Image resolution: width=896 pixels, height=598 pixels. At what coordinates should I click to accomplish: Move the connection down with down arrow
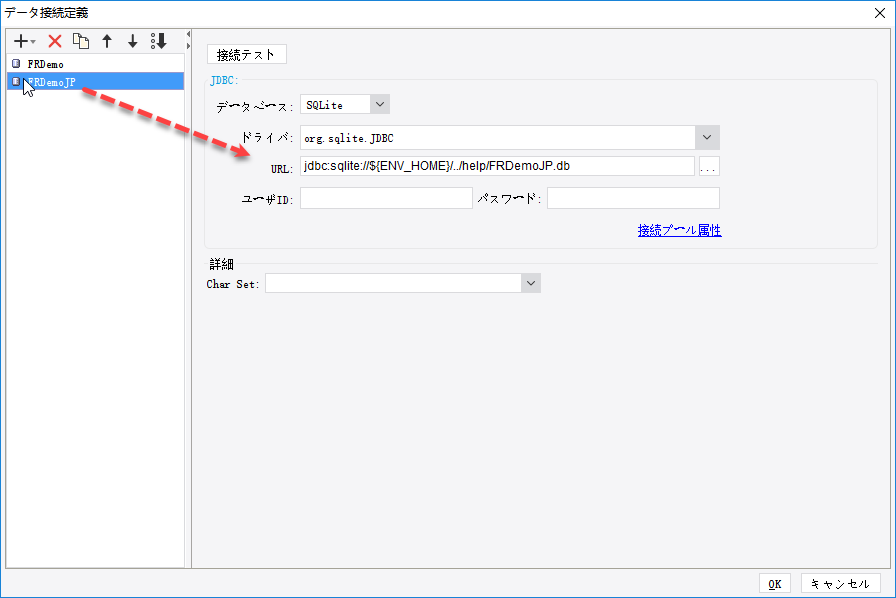pos(133,41)
